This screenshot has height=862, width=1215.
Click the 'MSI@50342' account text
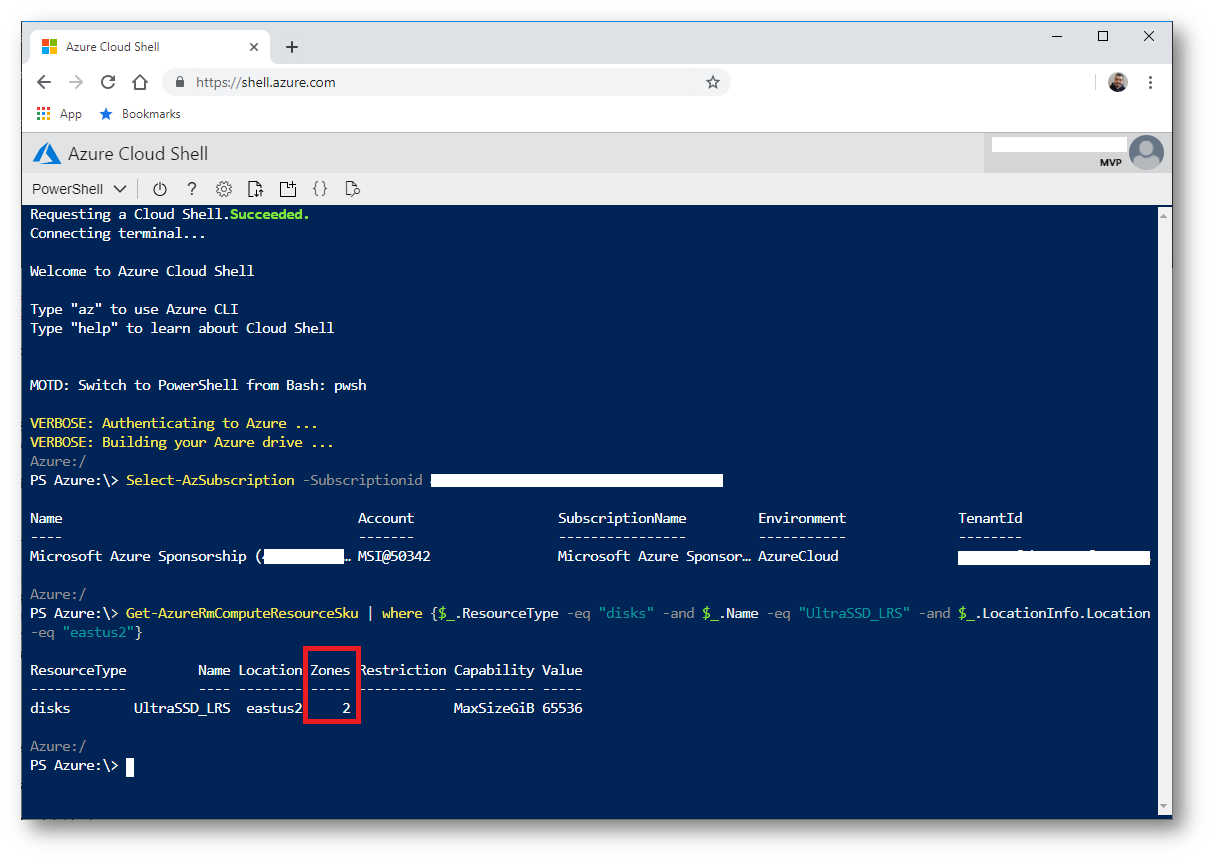click(x=394, y=556)
